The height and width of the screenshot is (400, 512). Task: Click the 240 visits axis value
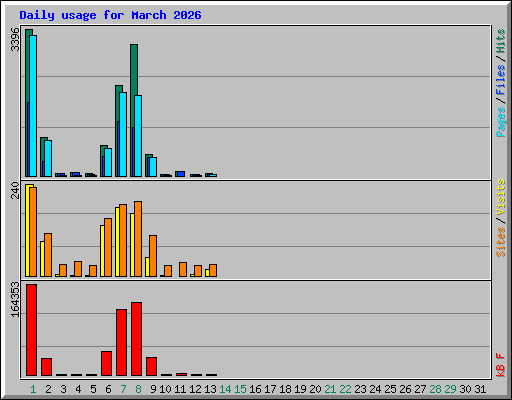pyautogui.click(x=15, y=190)
